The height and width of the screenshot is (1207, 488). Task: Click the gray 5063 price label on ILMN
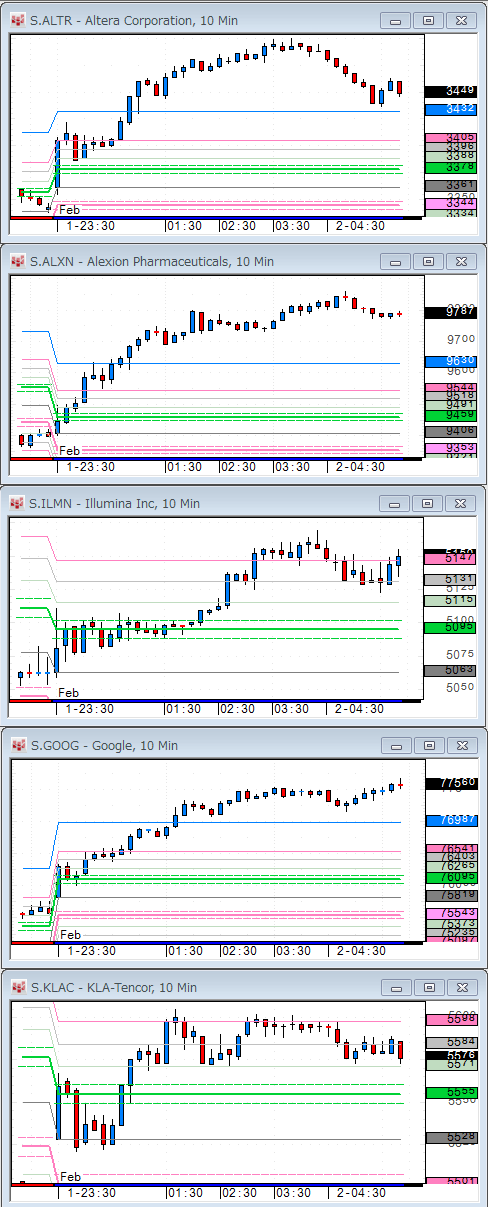click(x=451, y=670)
